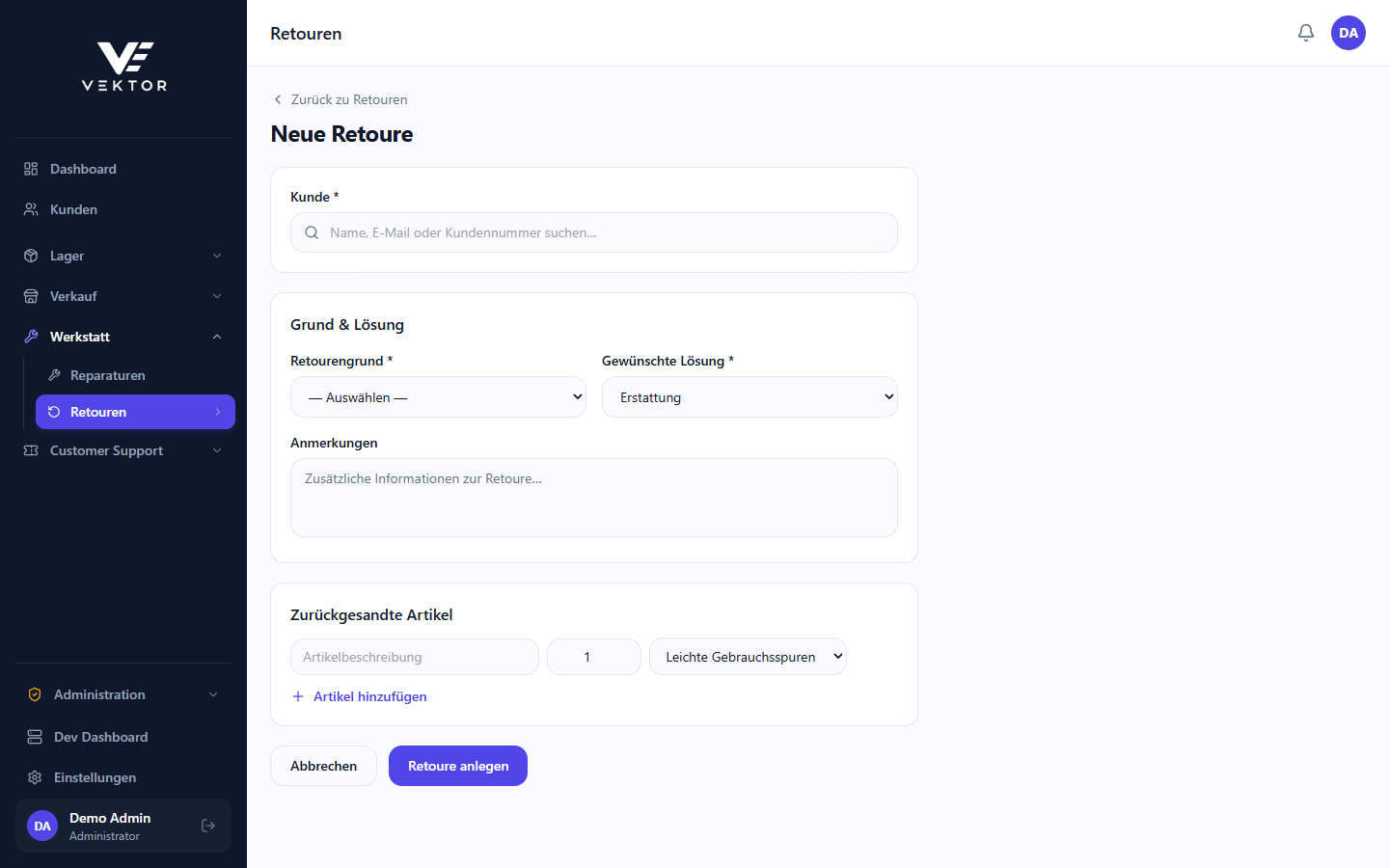
Task: Open the Gewünschte Lösung dropdown
Action: click(x=749, y=397)
